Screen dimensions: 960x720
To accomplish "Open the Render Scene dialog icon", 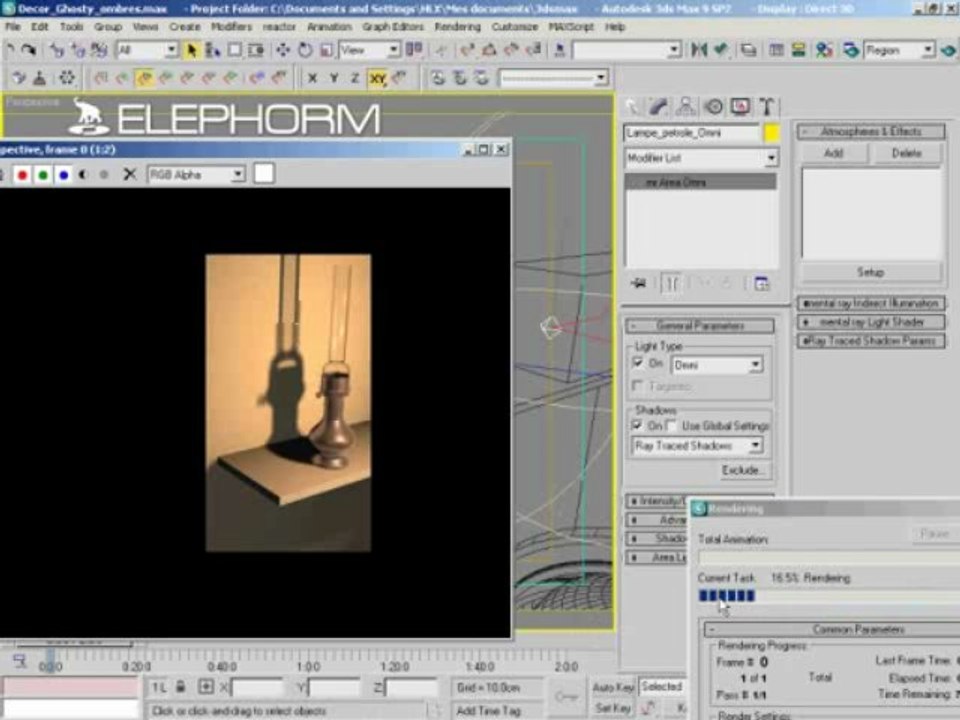I will [x=850, y=50].
